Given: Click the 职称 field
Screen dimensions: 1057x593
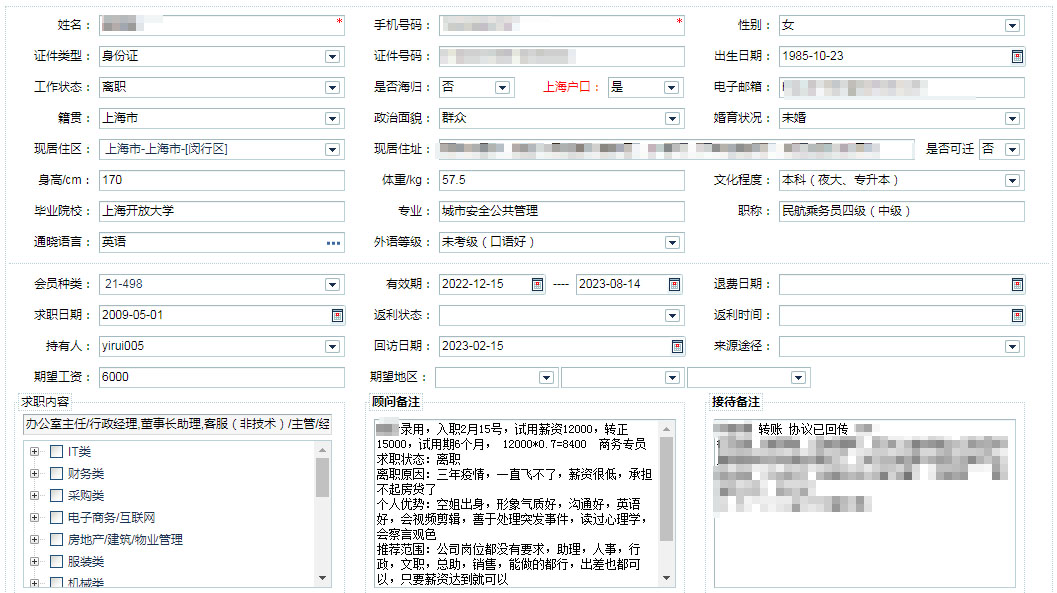Looking at the screenshot, I should click(x=902, y=212).
